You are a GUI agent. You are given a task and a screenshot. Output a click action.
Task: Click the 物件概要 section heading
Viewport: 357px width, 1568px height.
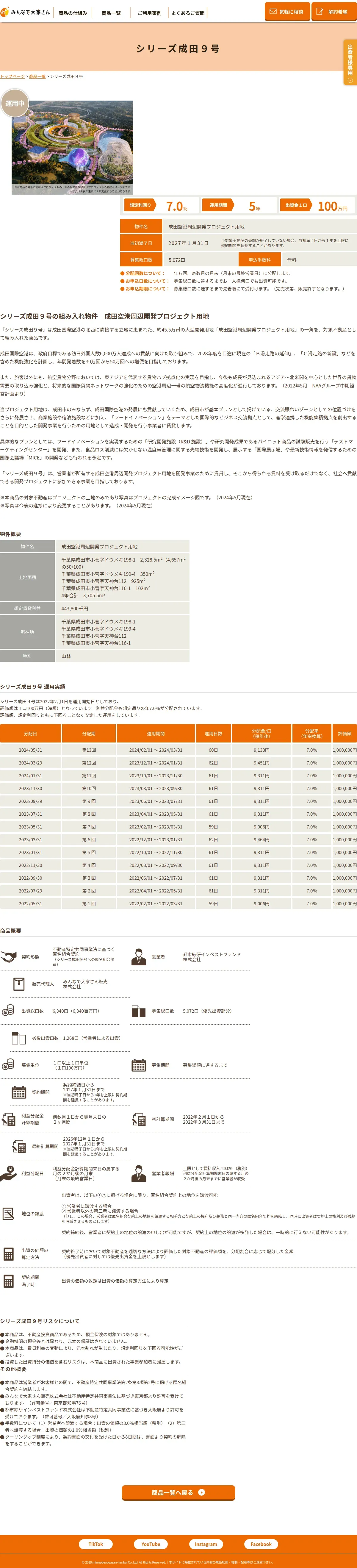10,534
